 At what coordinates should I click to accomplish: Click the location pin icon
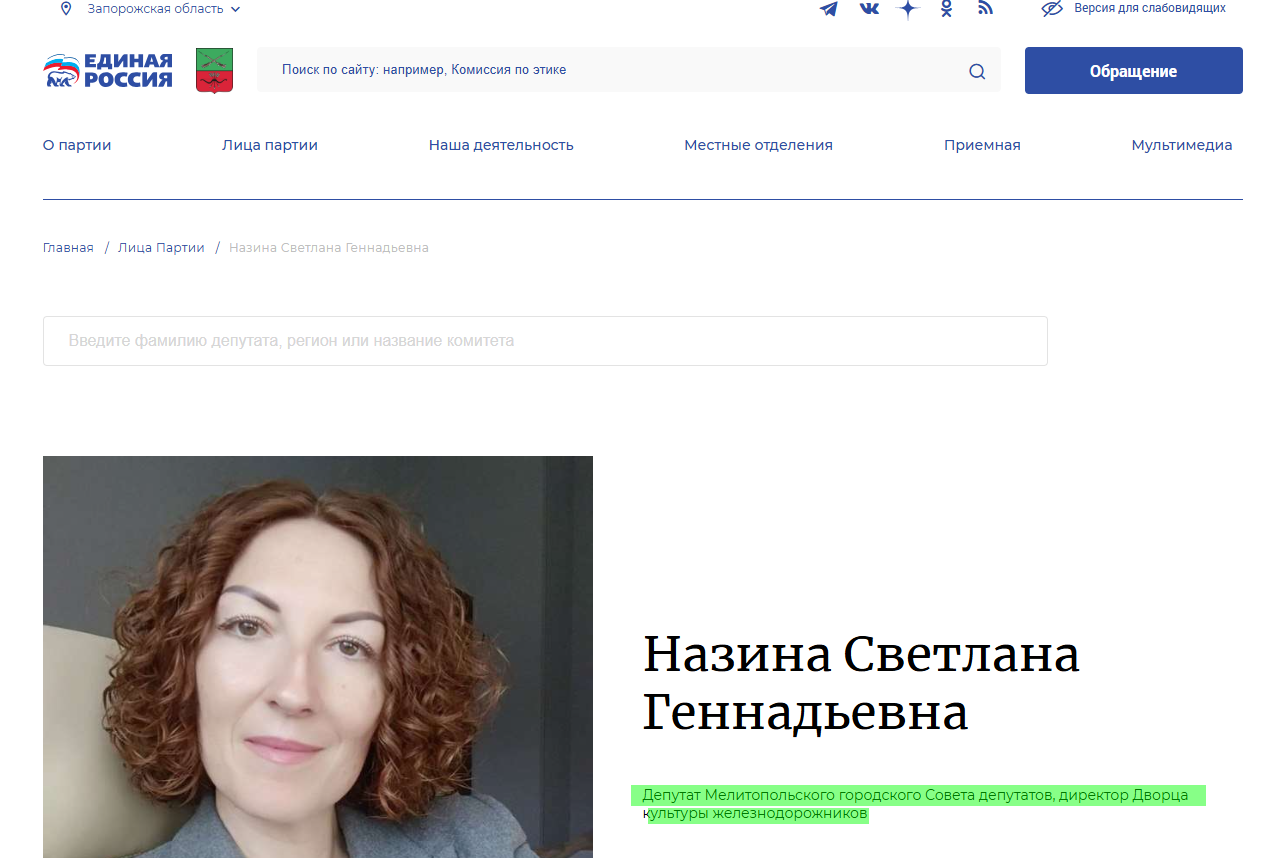tap(66, 8)
